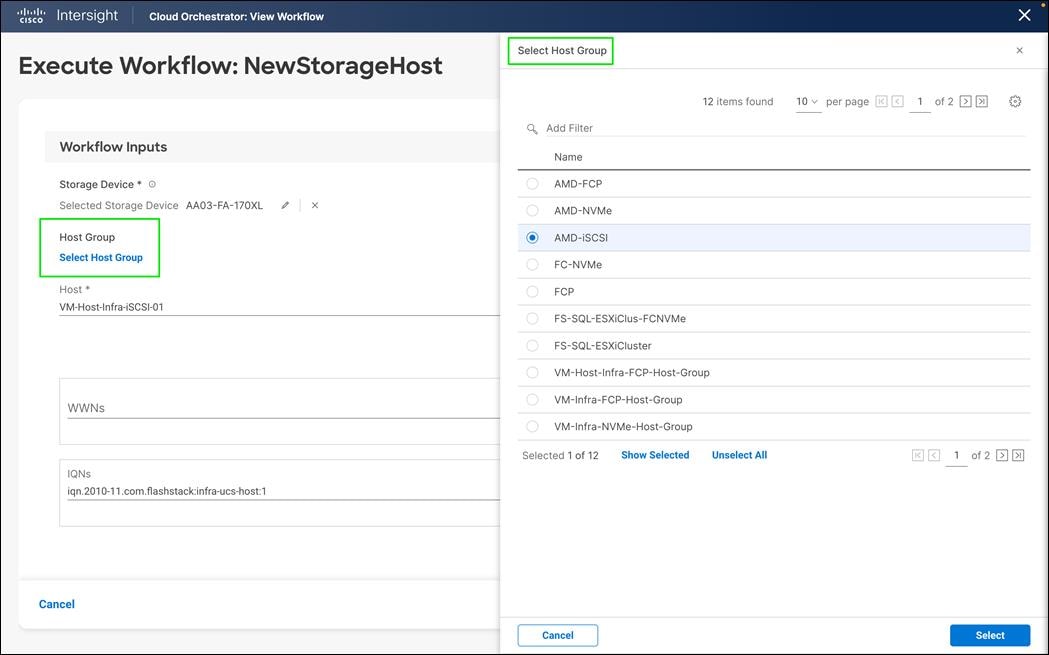The height and width of the screenshot is (655, 1049).
Task: Choose the FC-NVMe host group radio button
Action: coord(532,265)
